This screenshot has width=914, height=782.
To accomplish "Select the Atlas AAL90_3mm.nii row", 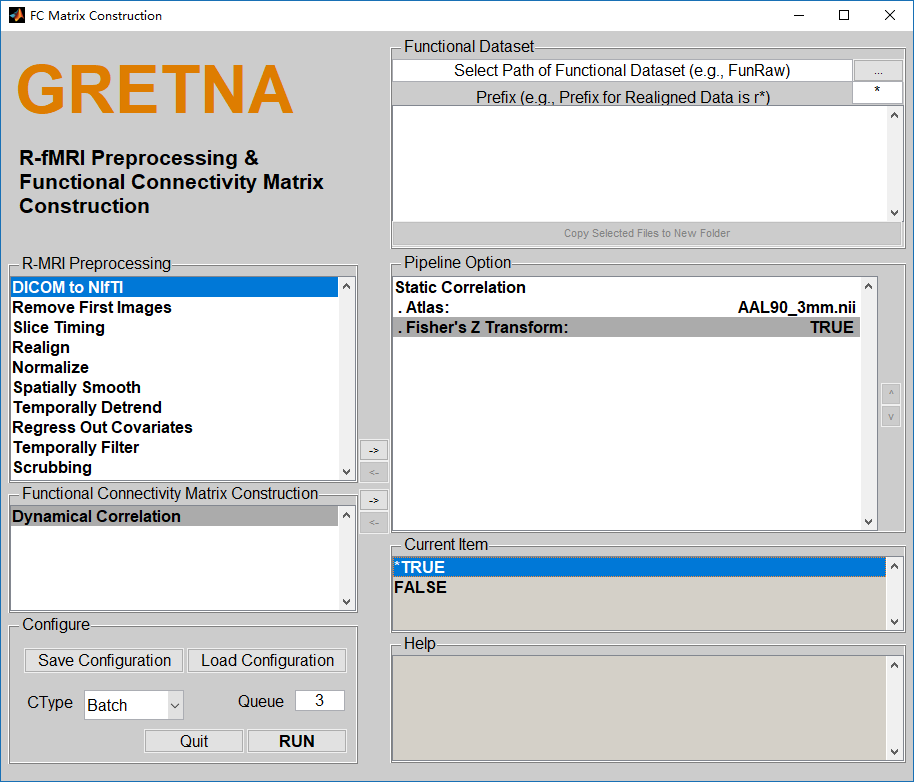I will (626, 307).
